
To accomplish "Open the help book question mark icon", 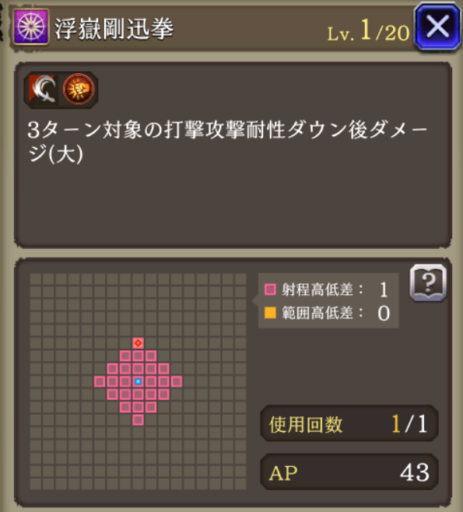I will 428,283.
